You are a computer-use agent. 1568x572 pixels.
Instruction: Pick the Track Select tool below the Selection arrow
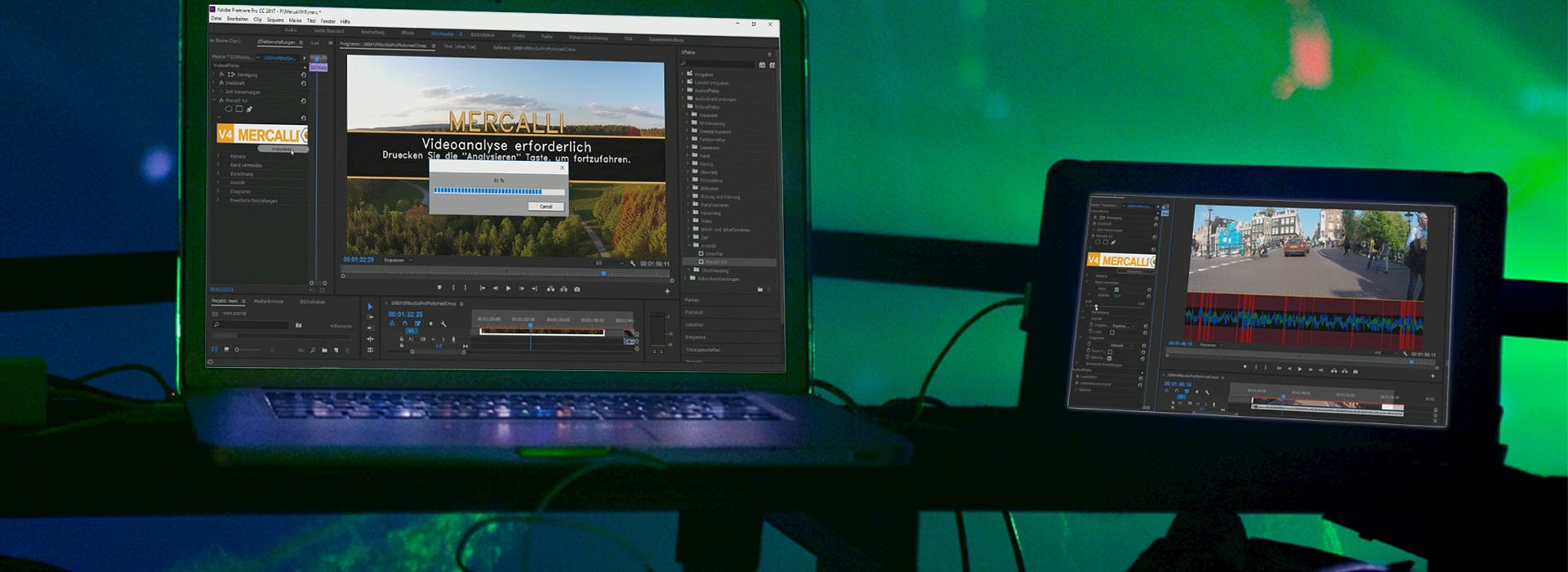tap(370, 318)
